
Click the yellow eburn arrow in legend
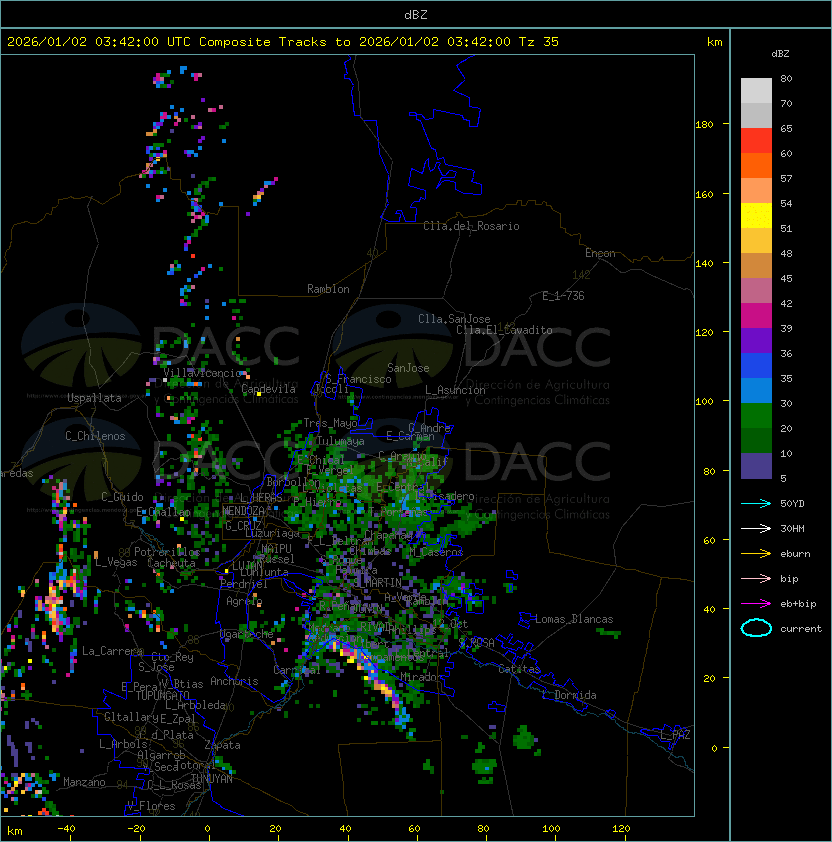pyautogui.click(x=756, y=554)
